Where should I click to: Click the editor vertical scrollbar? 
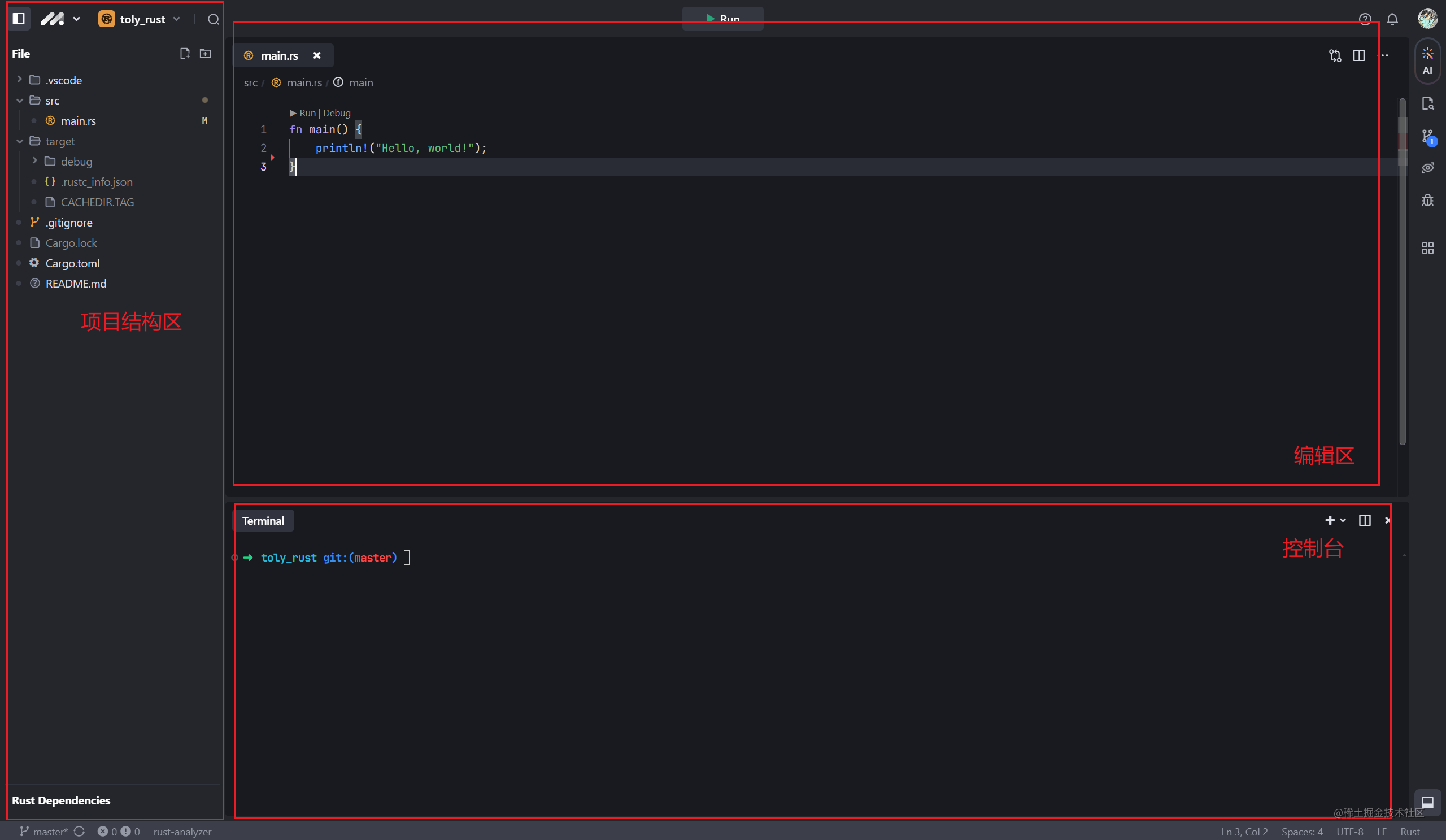pyautogui.click(x=1403, y=272)
